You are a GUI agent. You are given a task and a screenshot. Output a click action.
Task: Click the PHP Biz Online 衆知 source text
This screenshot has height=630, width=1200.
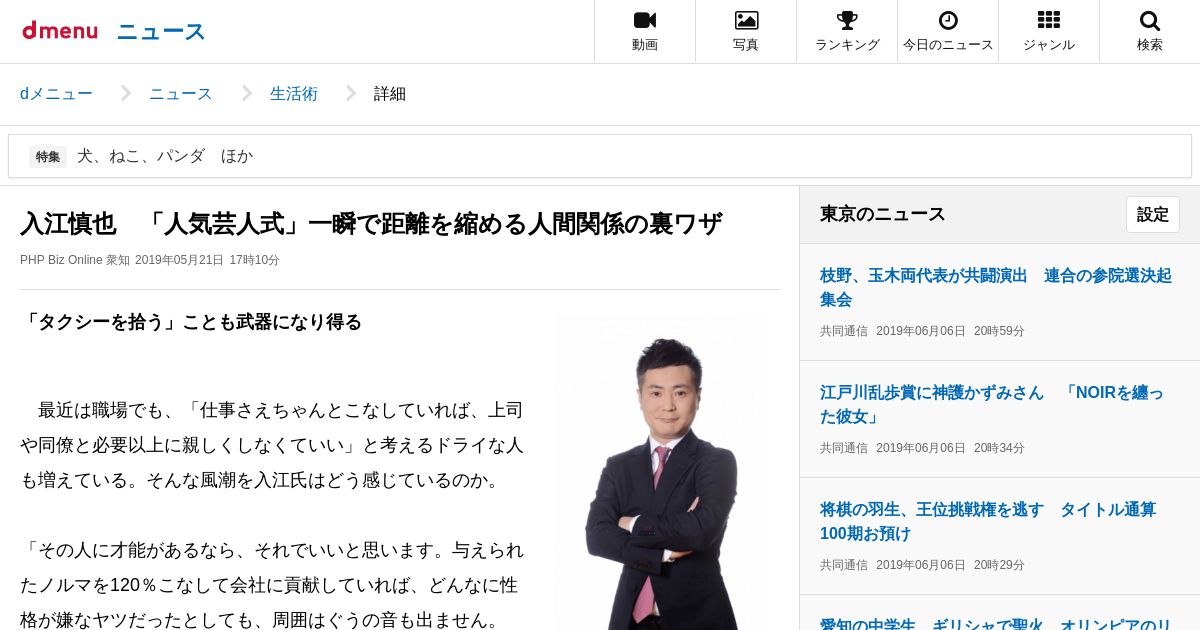click(75, 260)
